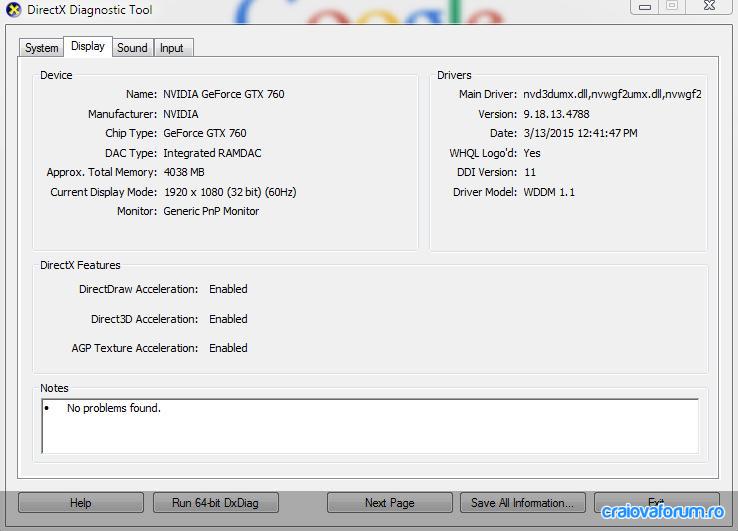Click AGP Texture Acceleration 'Enabled' value
Screen dimensions: 738x531
228,348
